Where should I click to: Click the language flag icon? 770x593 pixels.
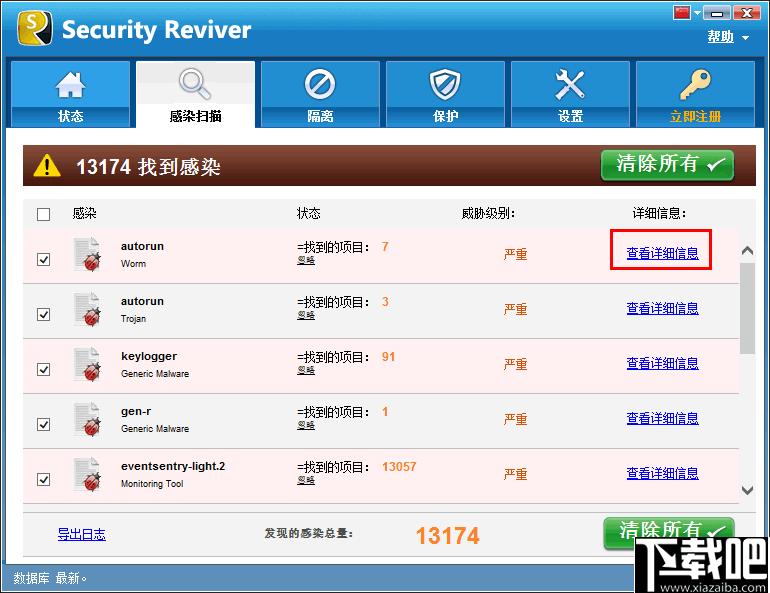point(682,12)
